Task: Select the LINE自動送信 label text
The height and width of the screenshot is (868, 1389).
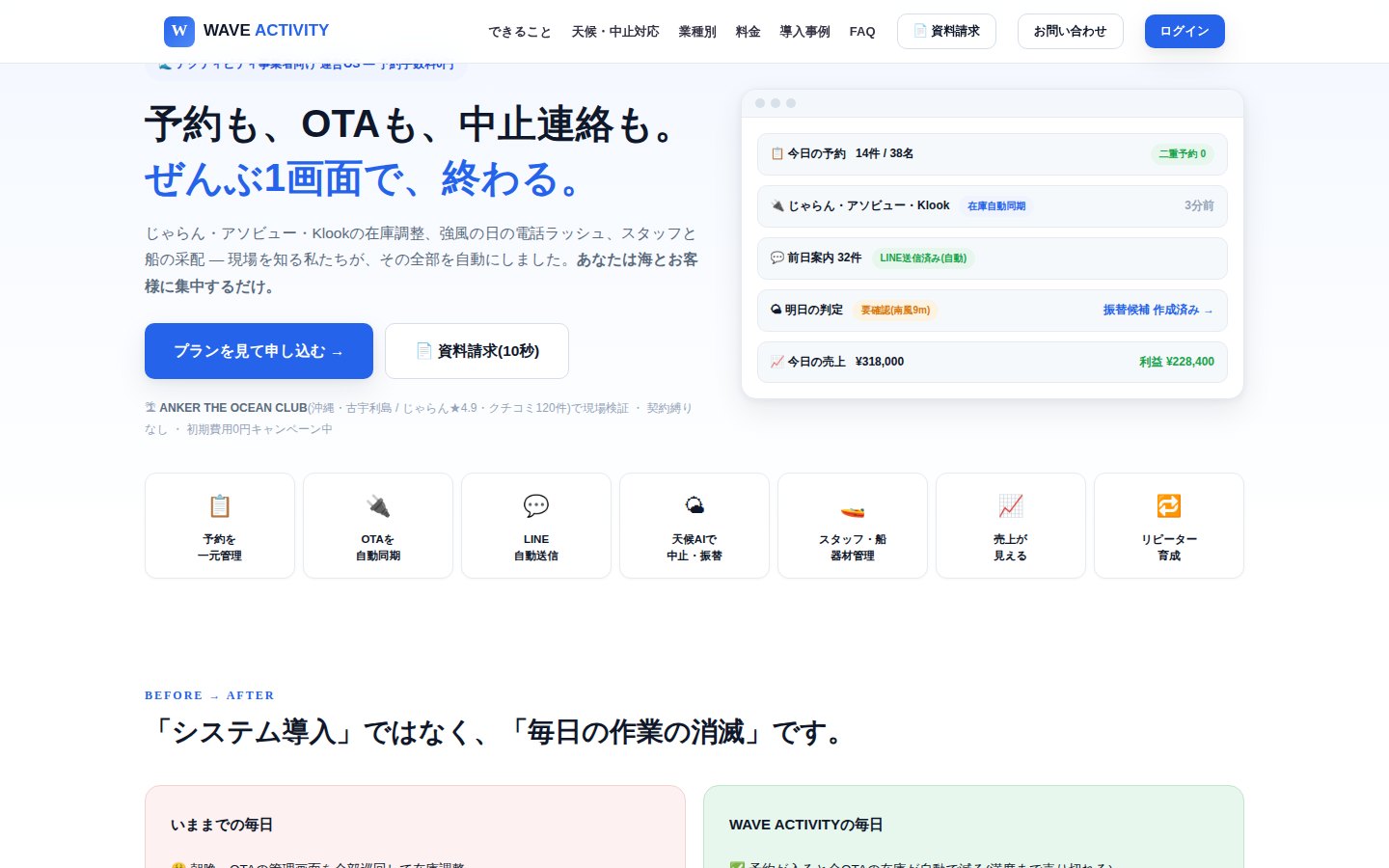Action: coord(536,548)
